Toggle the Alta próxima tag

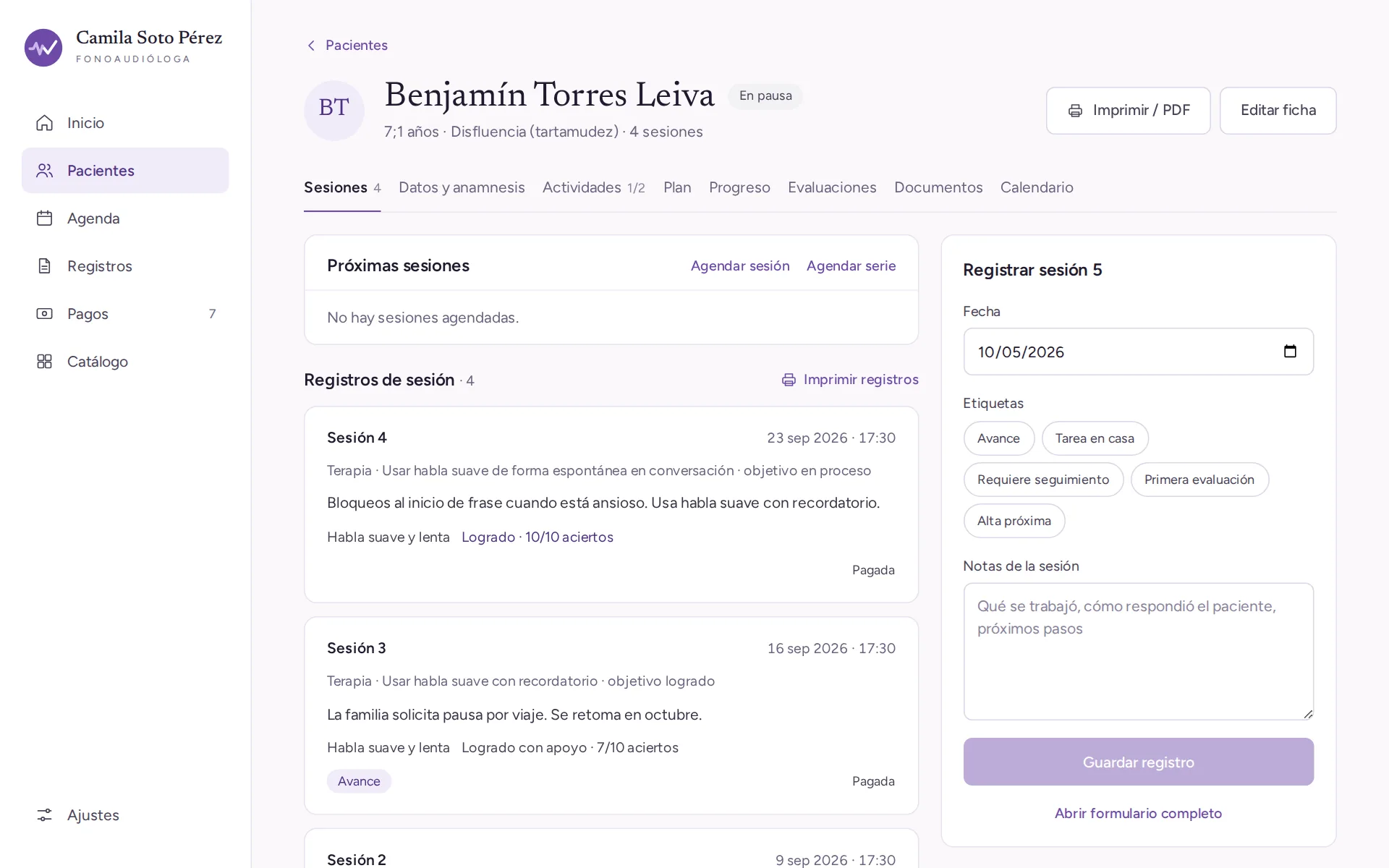pos(1014,521)
